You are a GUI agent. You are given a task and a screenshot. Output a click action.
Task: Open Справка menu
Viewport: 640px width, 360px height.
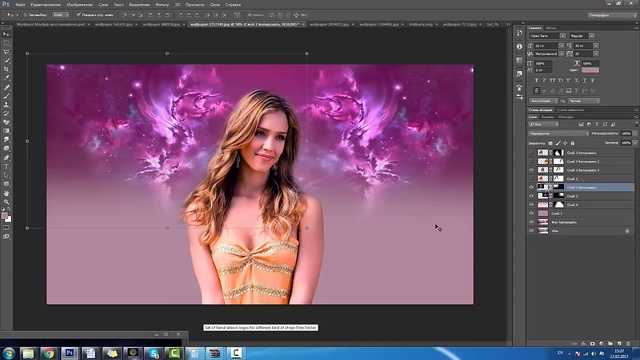click(x=233, y=5)
